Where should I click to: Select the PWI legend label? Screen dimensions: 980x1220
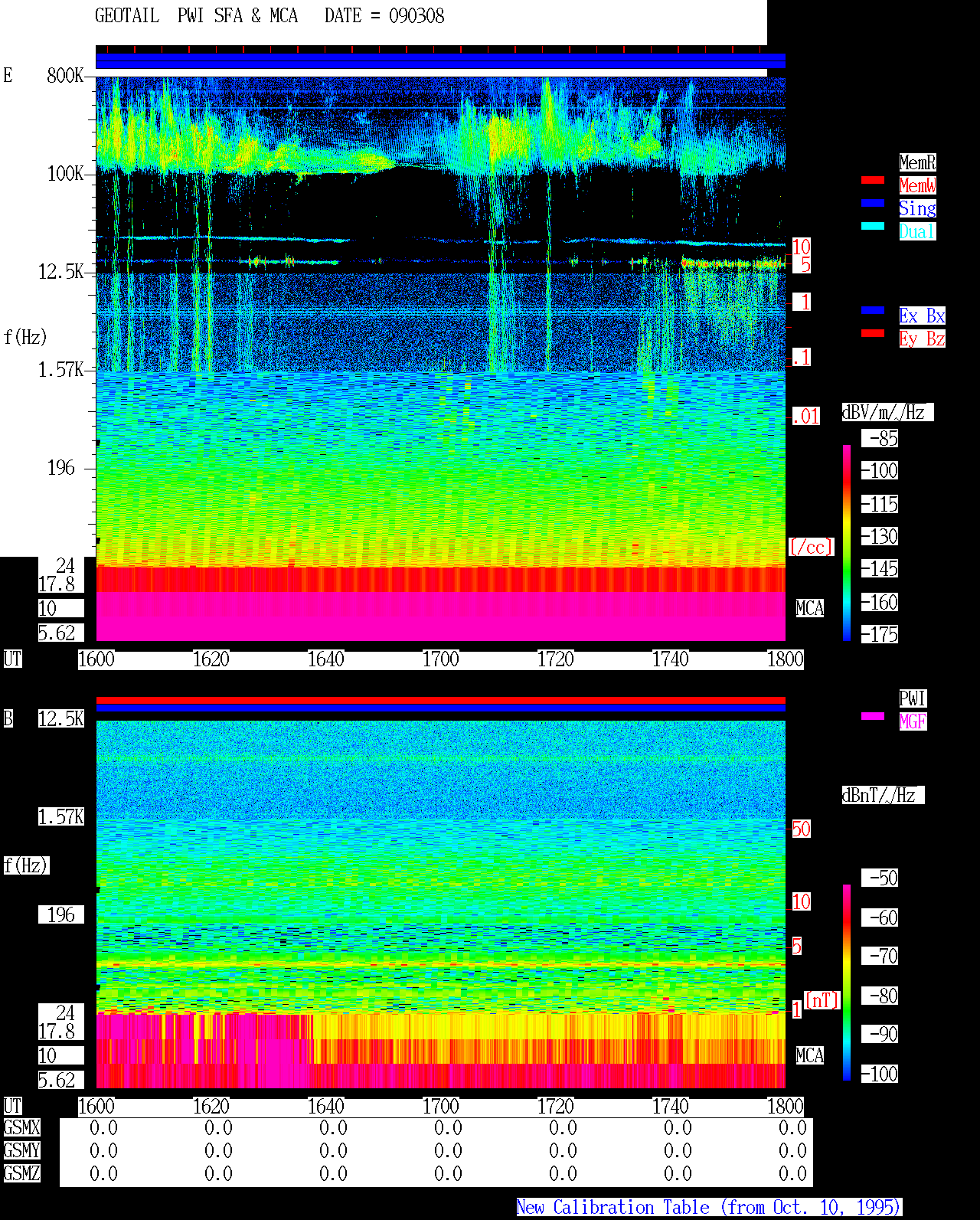coord(913,698)
